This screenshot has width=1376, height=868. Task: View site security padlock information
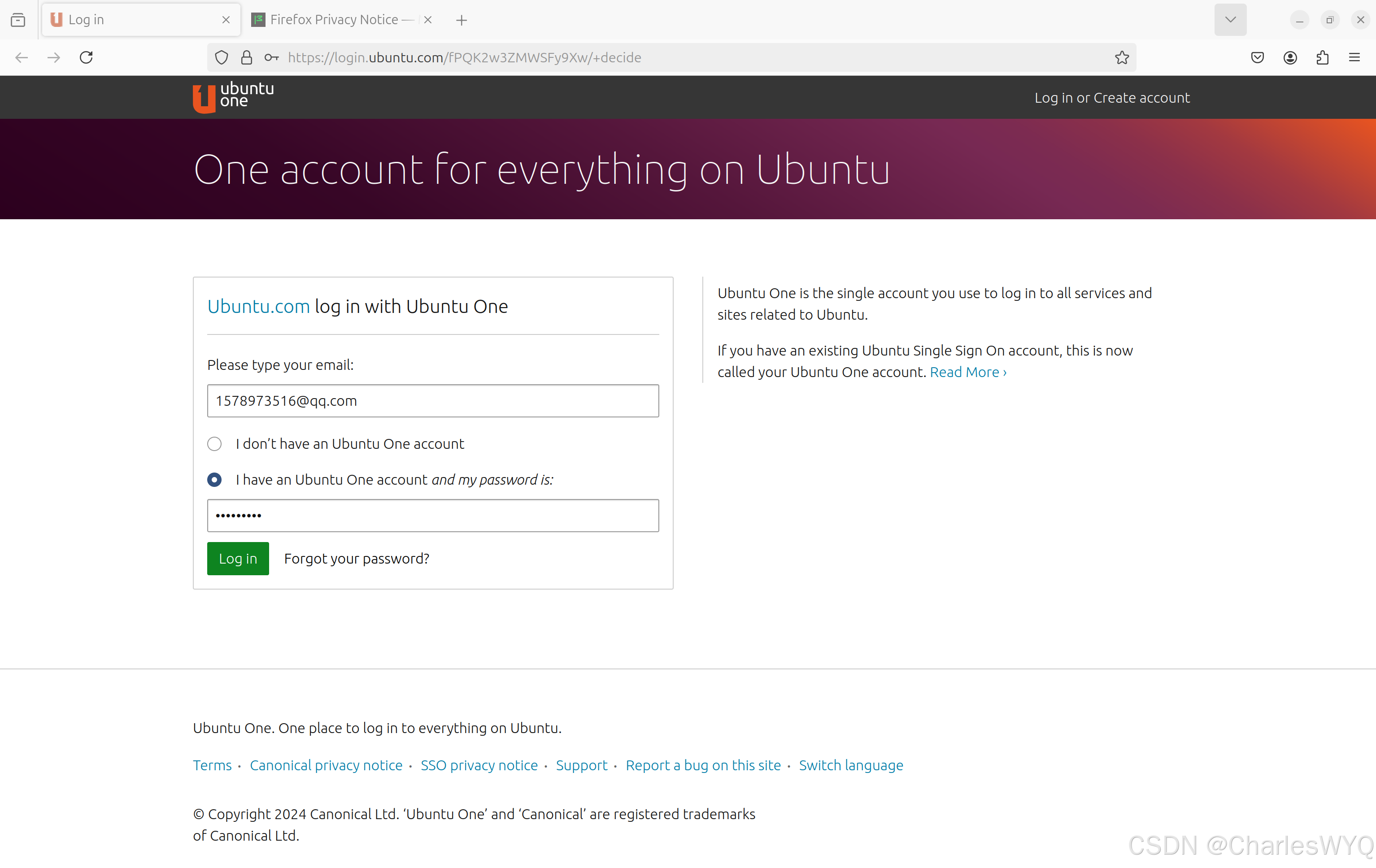coord(246,57)
